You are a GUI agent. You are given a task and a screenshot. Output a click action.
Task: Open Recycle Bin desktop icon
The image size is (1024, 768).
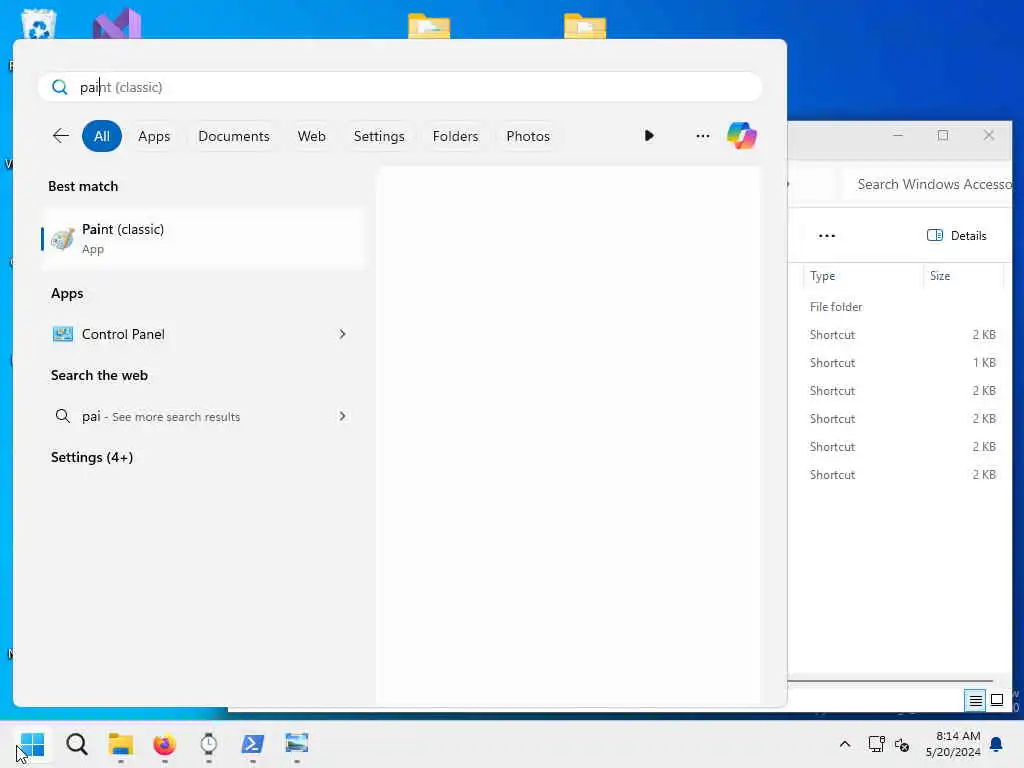(38, 24)
